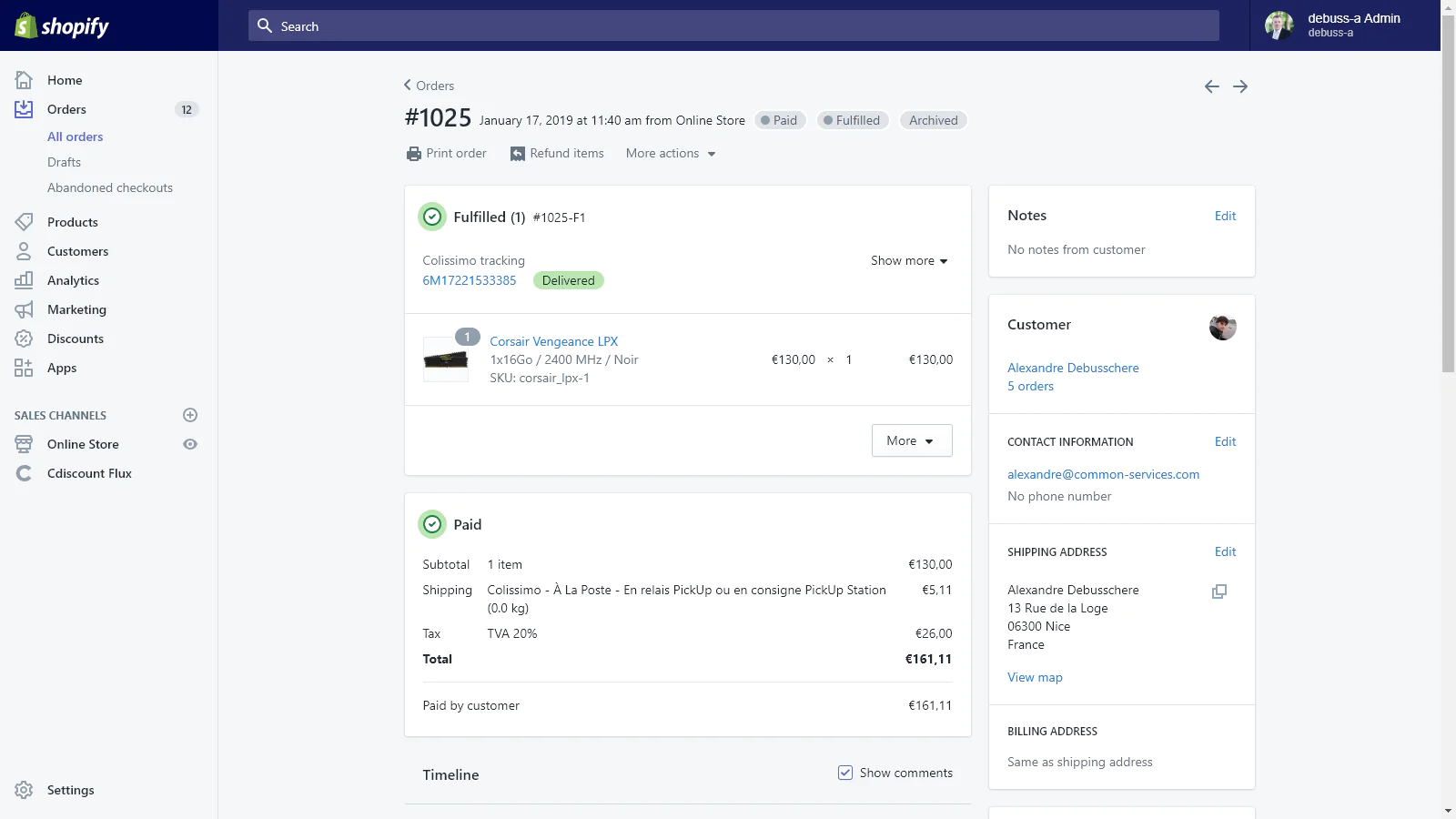Click into the Search field

coord(733,26)
